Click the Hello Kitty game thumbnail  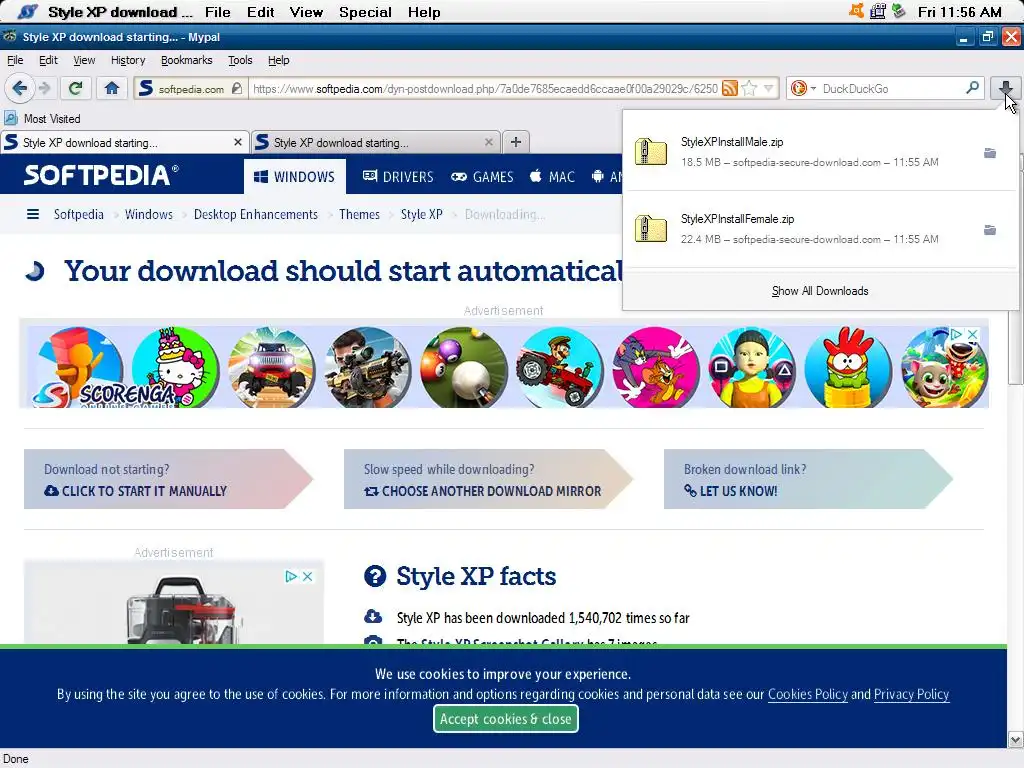(175, 368)
